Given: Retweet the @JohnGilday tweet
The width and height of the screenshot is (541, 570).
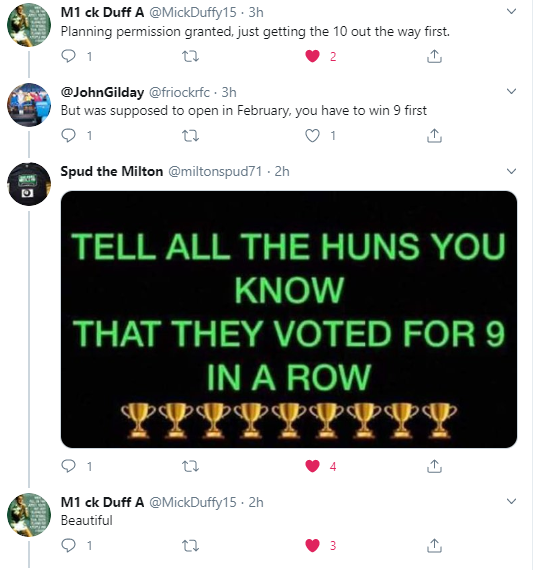Looking at the screenshot, I should tap(190, 136).
